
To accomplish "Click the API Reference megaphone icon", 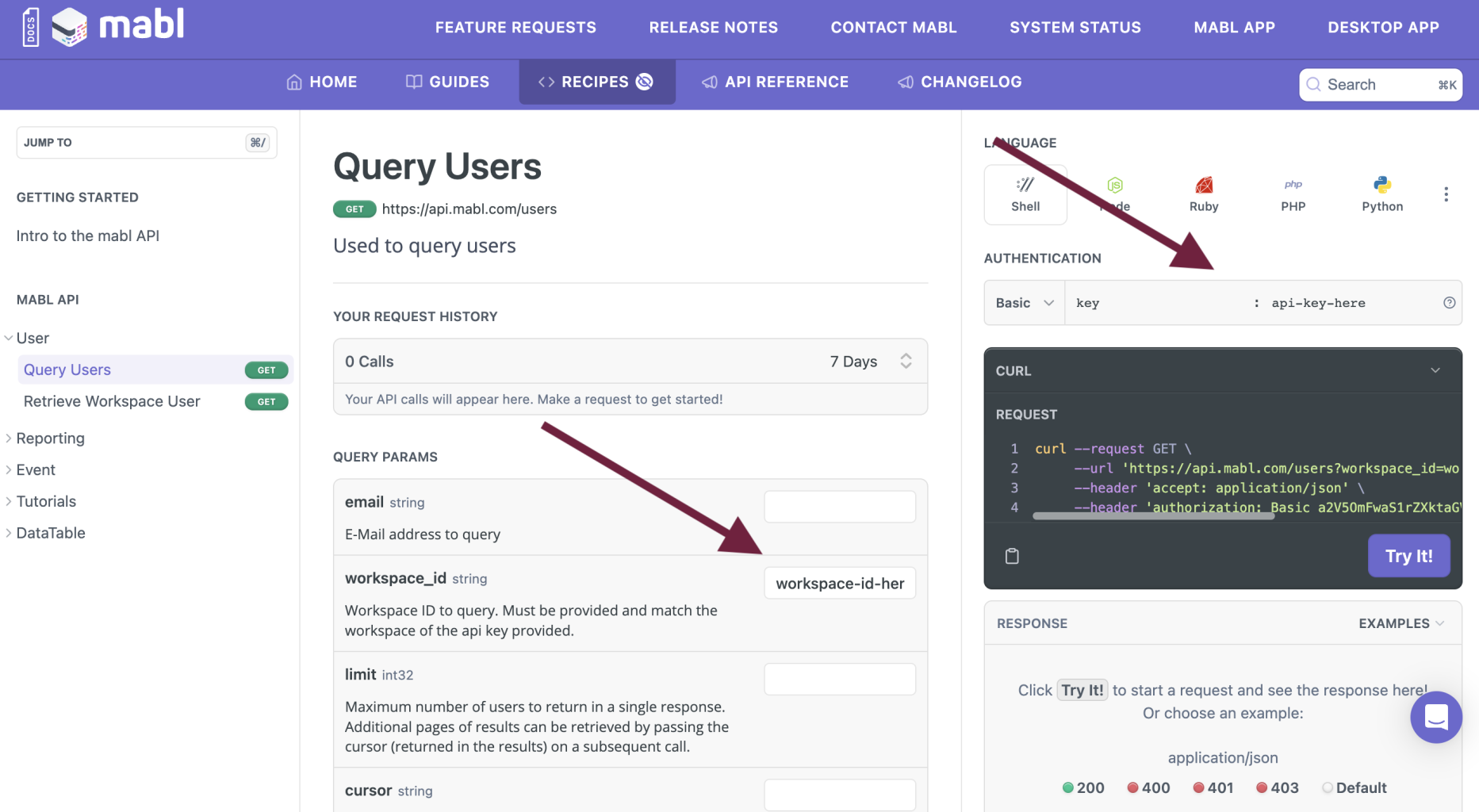I will [x=710, y=82].
